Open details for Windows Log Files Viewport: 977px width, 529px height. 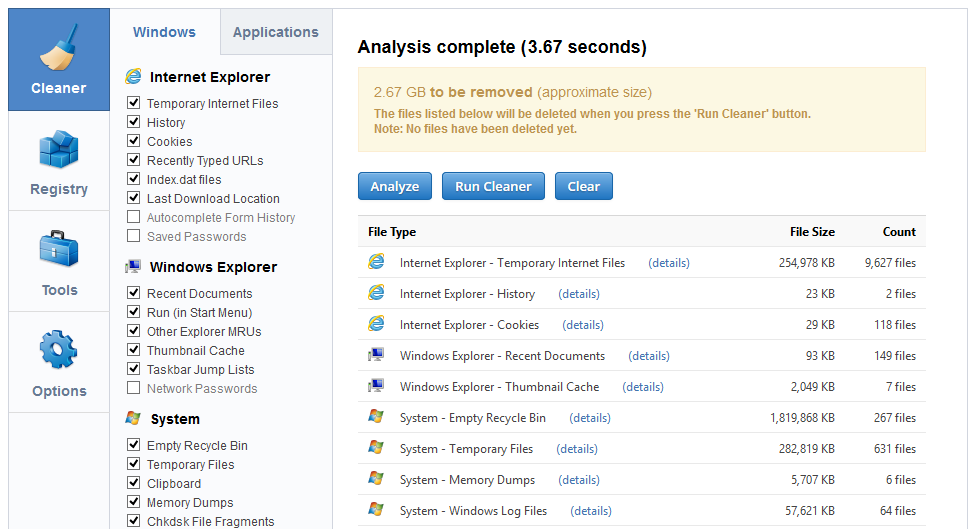tap(591, 511)
